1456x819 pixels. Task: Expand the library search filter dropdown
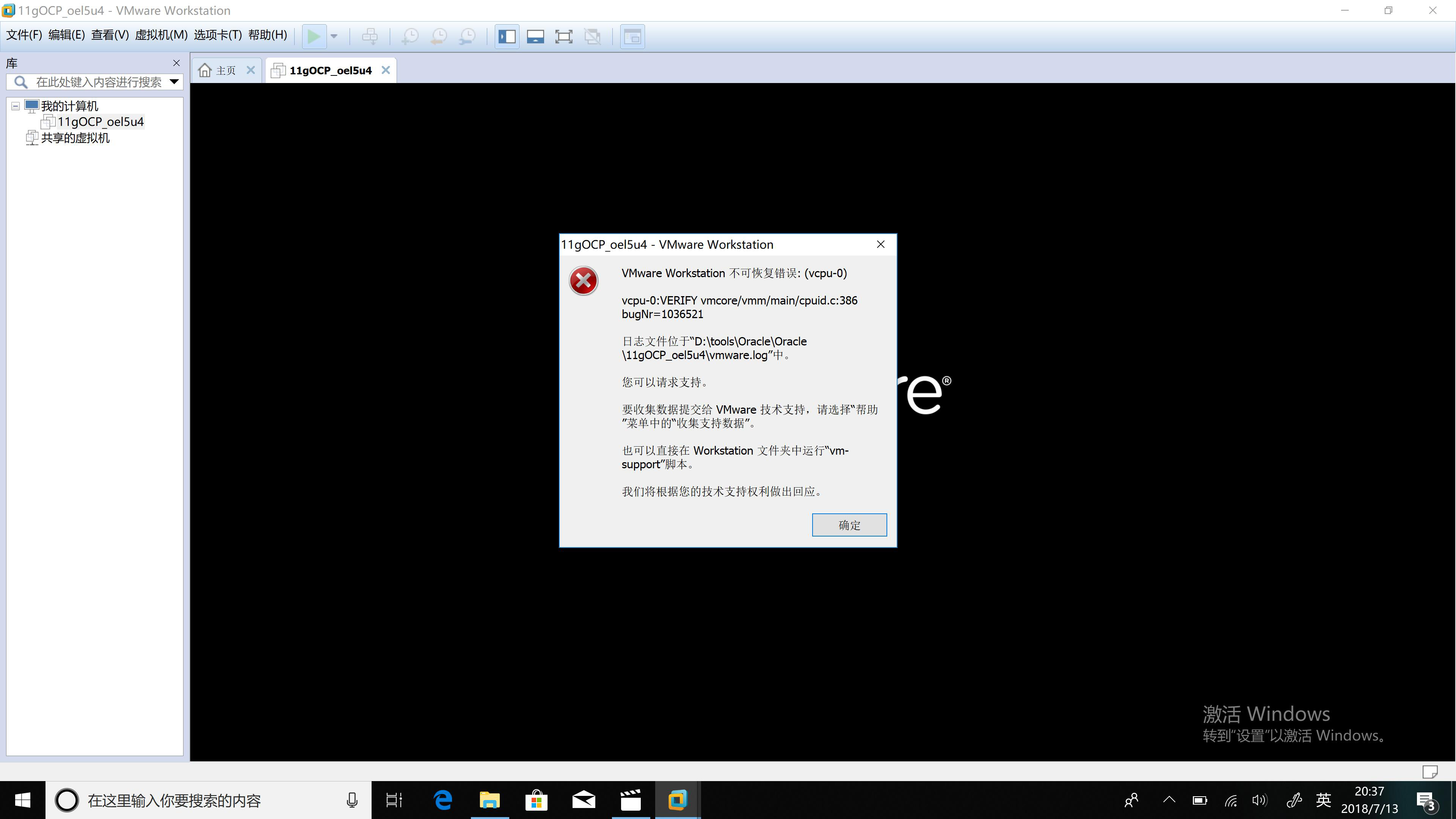(175, 82)
